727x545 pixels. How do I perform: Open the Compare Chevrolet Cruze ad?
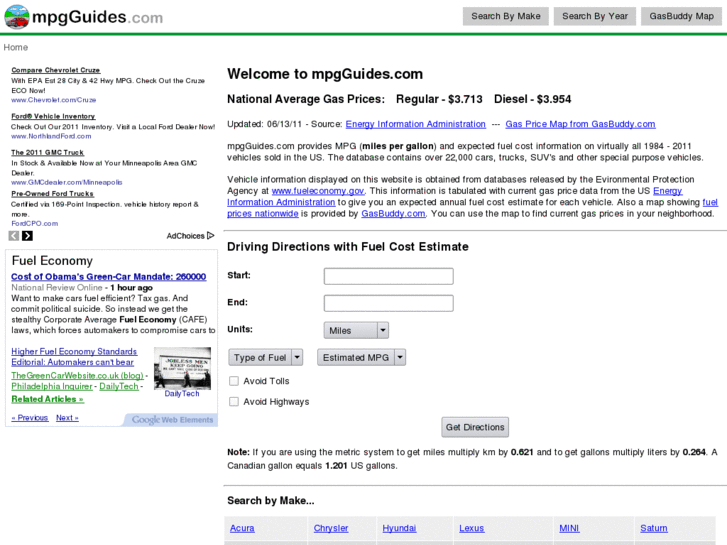pyautogui.click(x=56, y=70)
